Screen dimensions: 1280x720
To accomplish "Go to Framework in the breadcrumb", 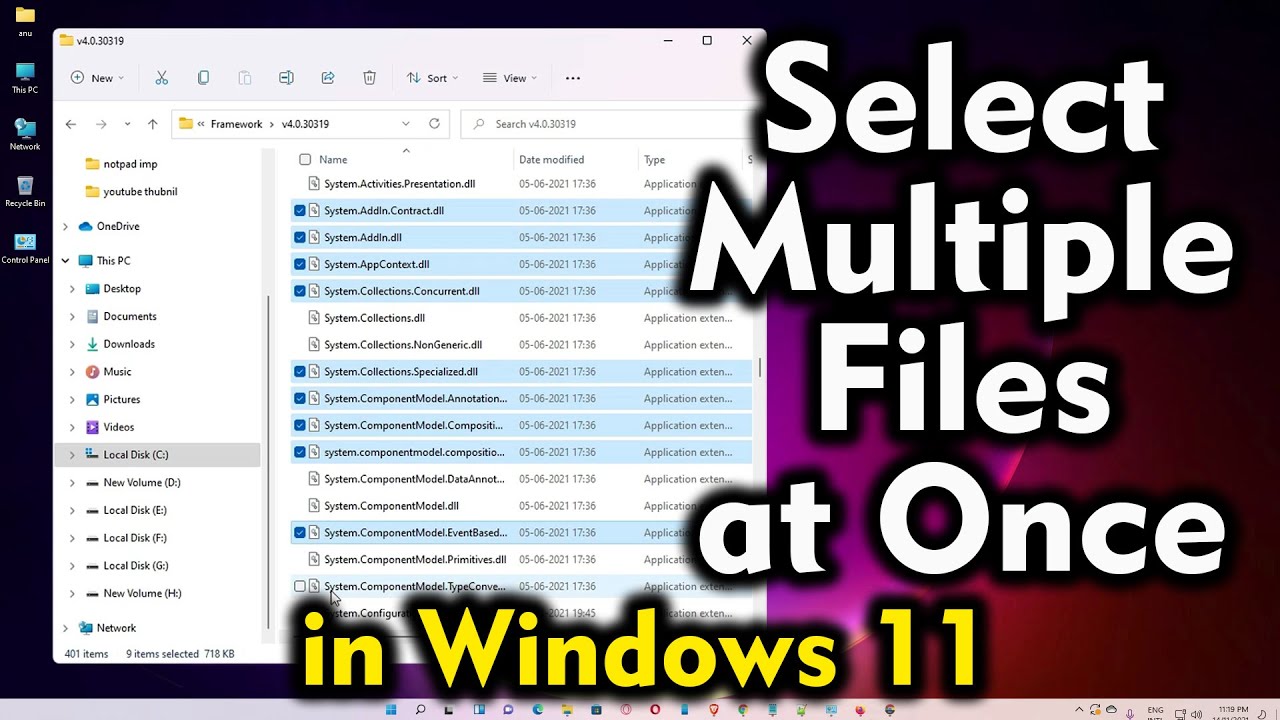I will point(236,124).
